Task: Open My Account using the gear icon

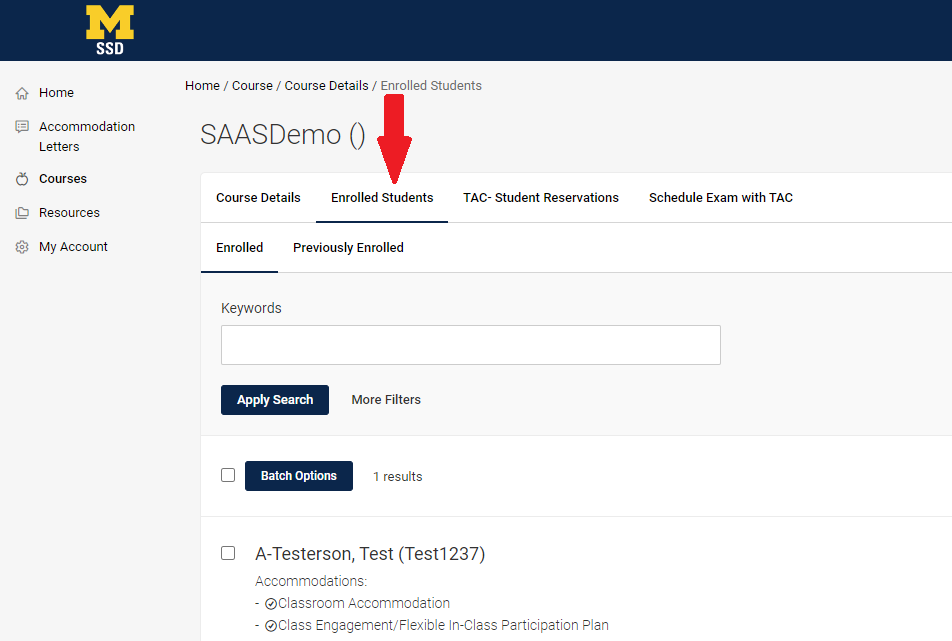Action: click(21, 246)
